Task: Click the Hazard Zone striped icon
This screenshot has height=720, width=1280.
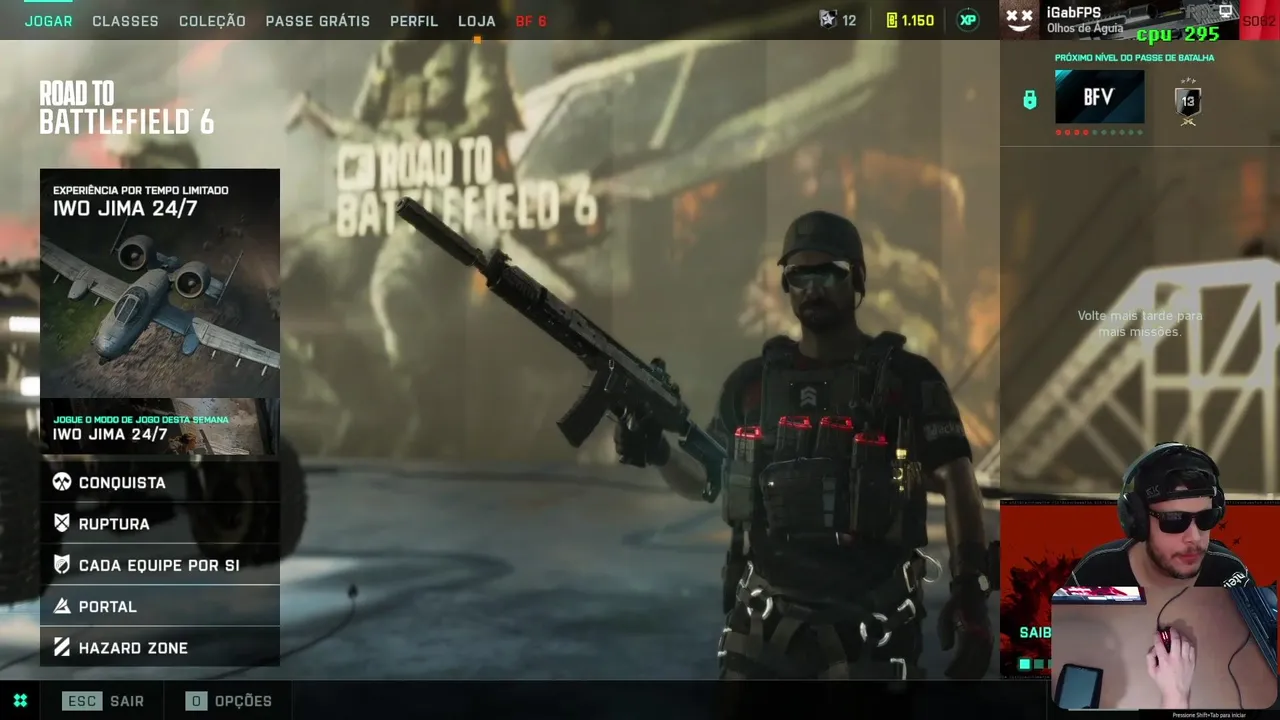Action: 62,648
